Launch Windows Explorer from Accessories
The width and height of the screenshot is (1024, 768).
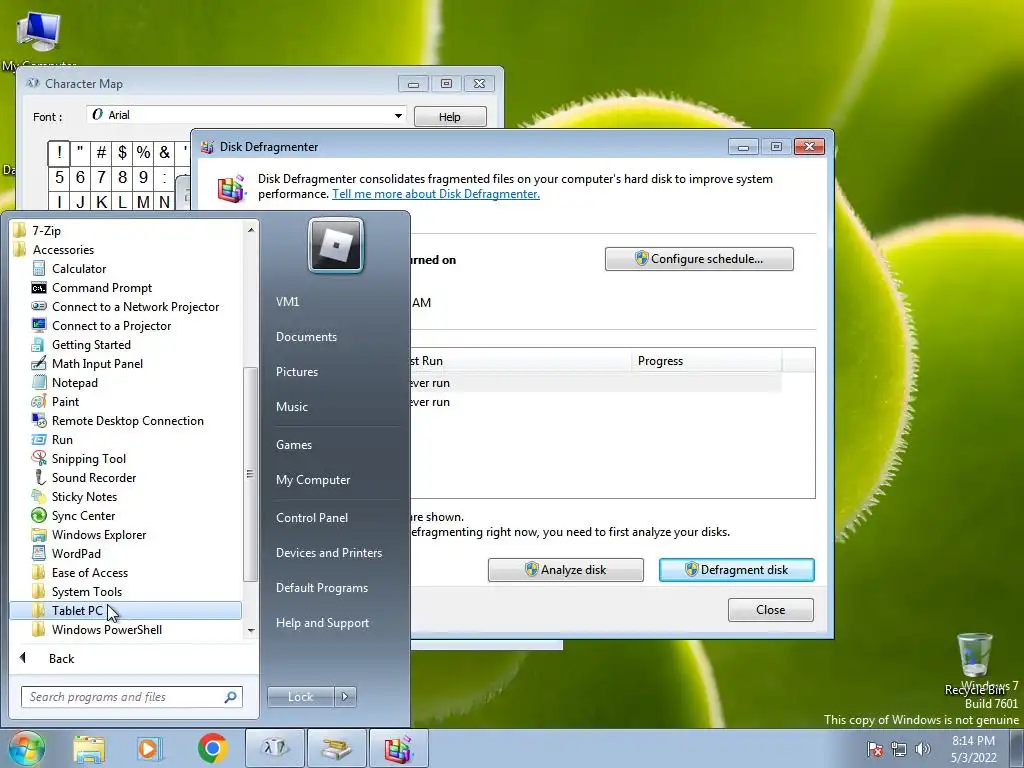(99, 534)
